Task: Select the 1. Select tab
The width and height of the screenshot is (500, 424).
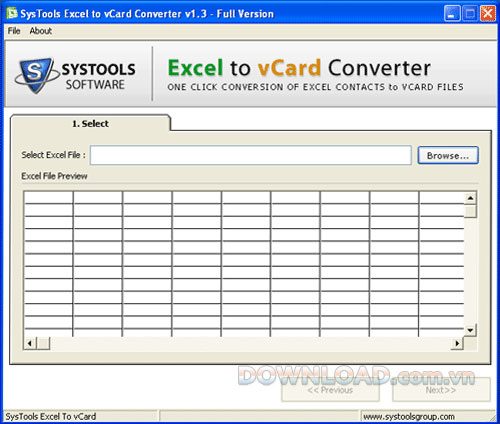Action: click(x=90, y=124)
